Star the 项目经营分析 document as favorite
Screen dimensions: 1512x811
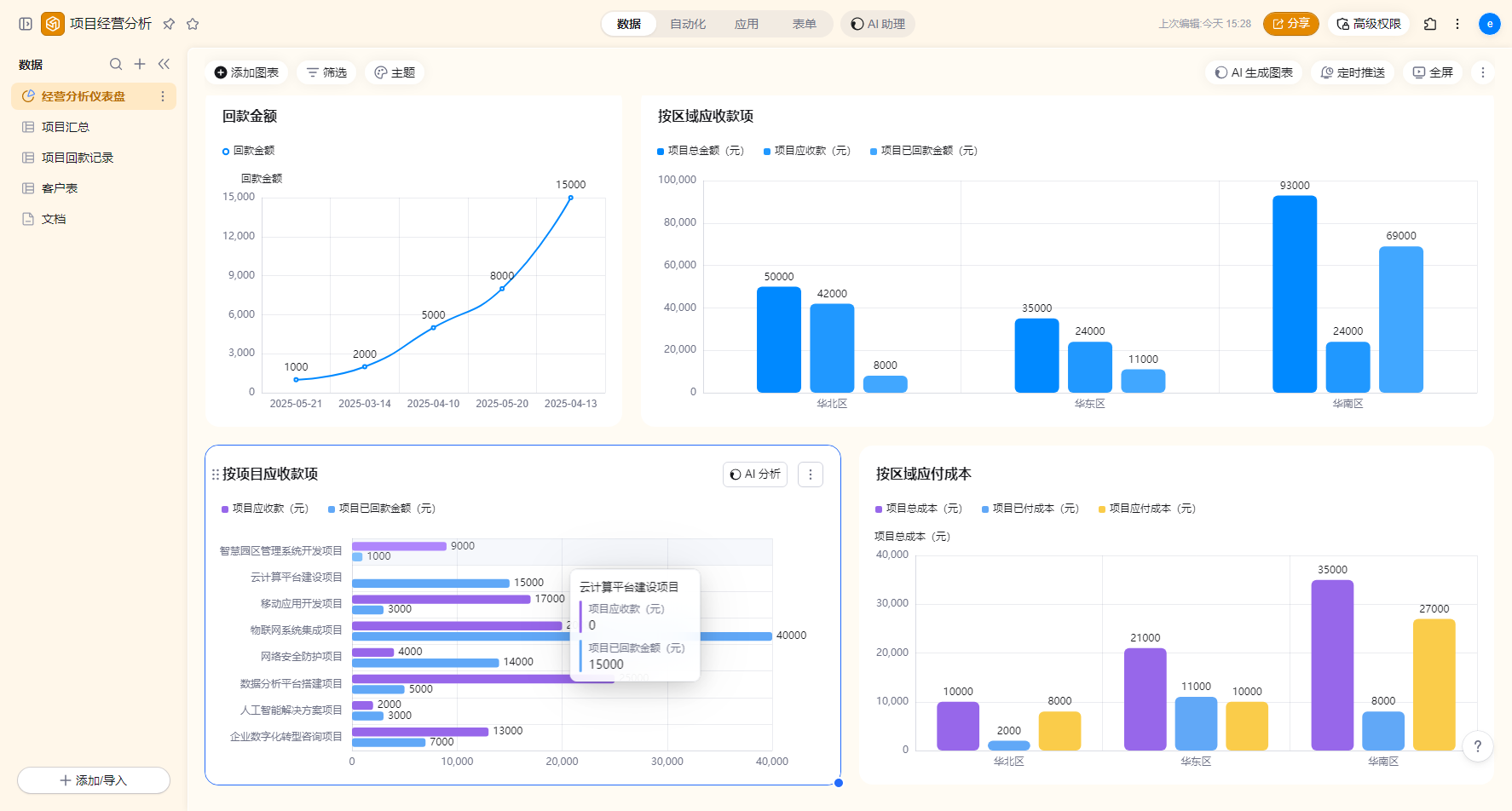pos(193,24)
